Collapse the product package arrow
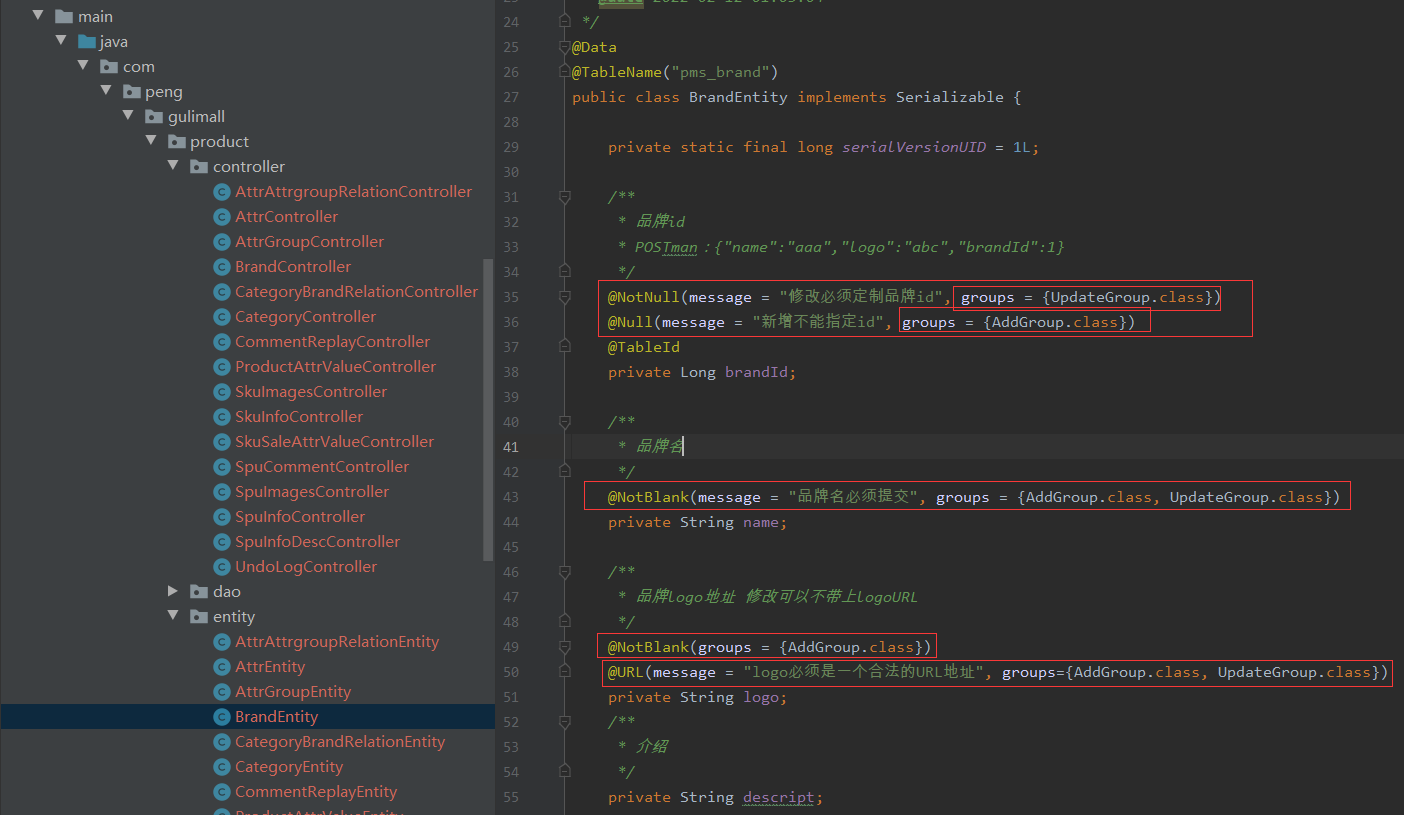This screenshot has width=1404, height=815. [151, 141]
